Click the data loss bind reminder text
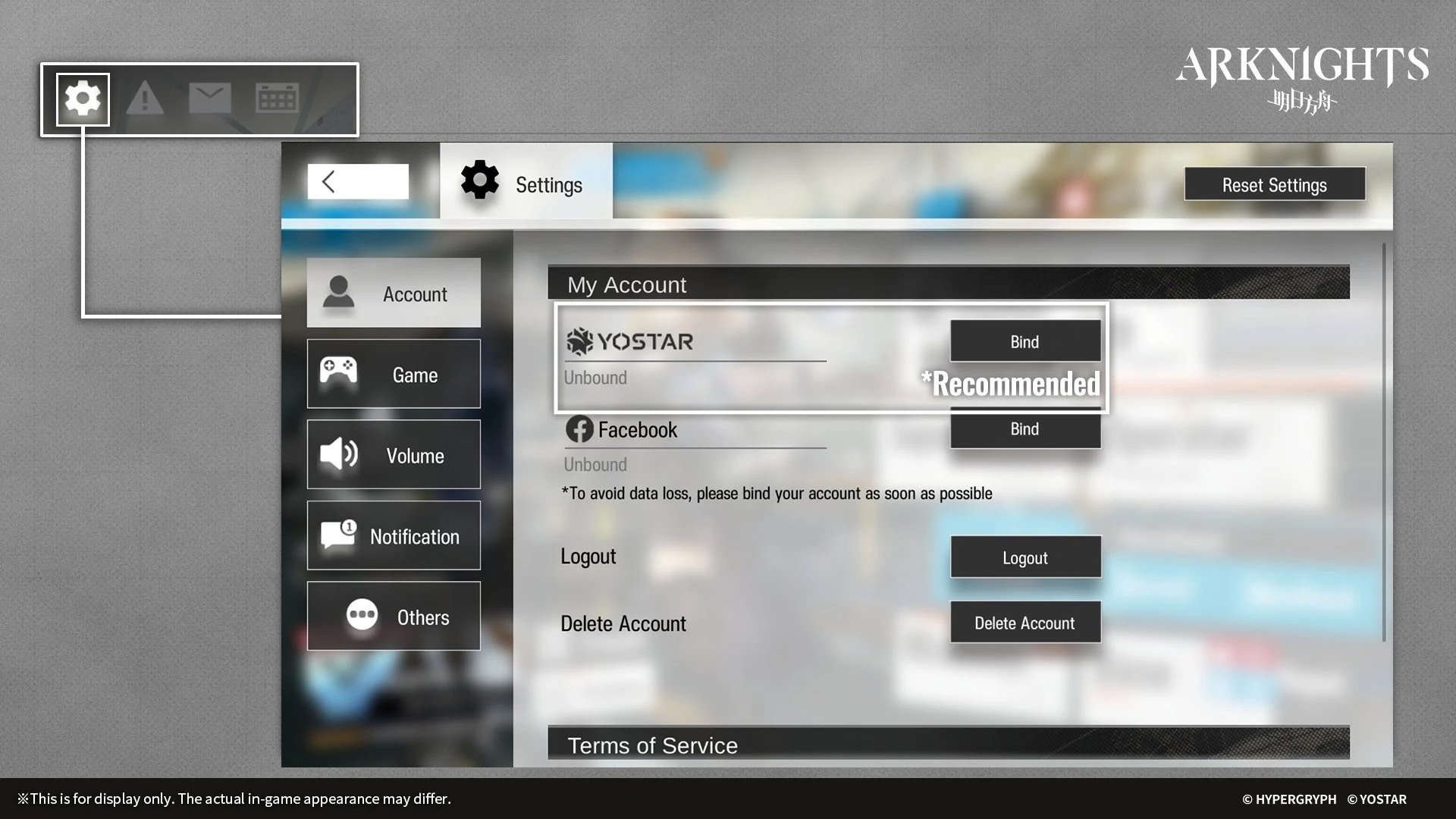Screen dimensions: 1456x819 pos(777,494)
